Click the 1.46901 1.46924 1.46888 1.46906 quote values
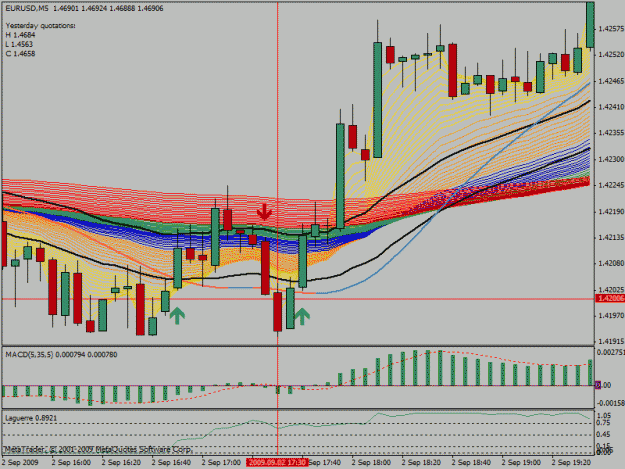 [108, 8]
